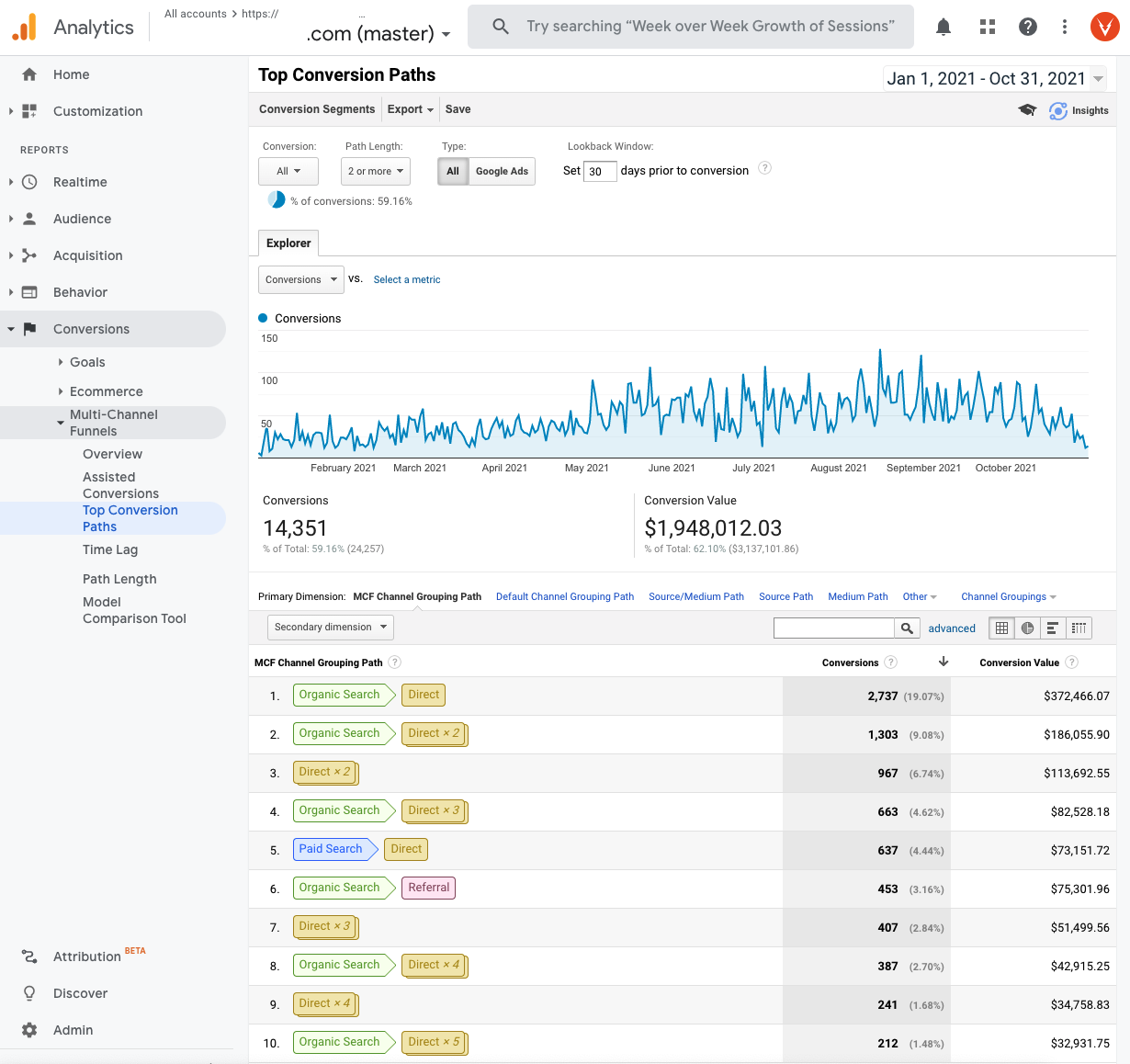Select the All conversions type toggle
Image resolution: width=1130 pixels, height=1064 pixels.
(453, 171)
